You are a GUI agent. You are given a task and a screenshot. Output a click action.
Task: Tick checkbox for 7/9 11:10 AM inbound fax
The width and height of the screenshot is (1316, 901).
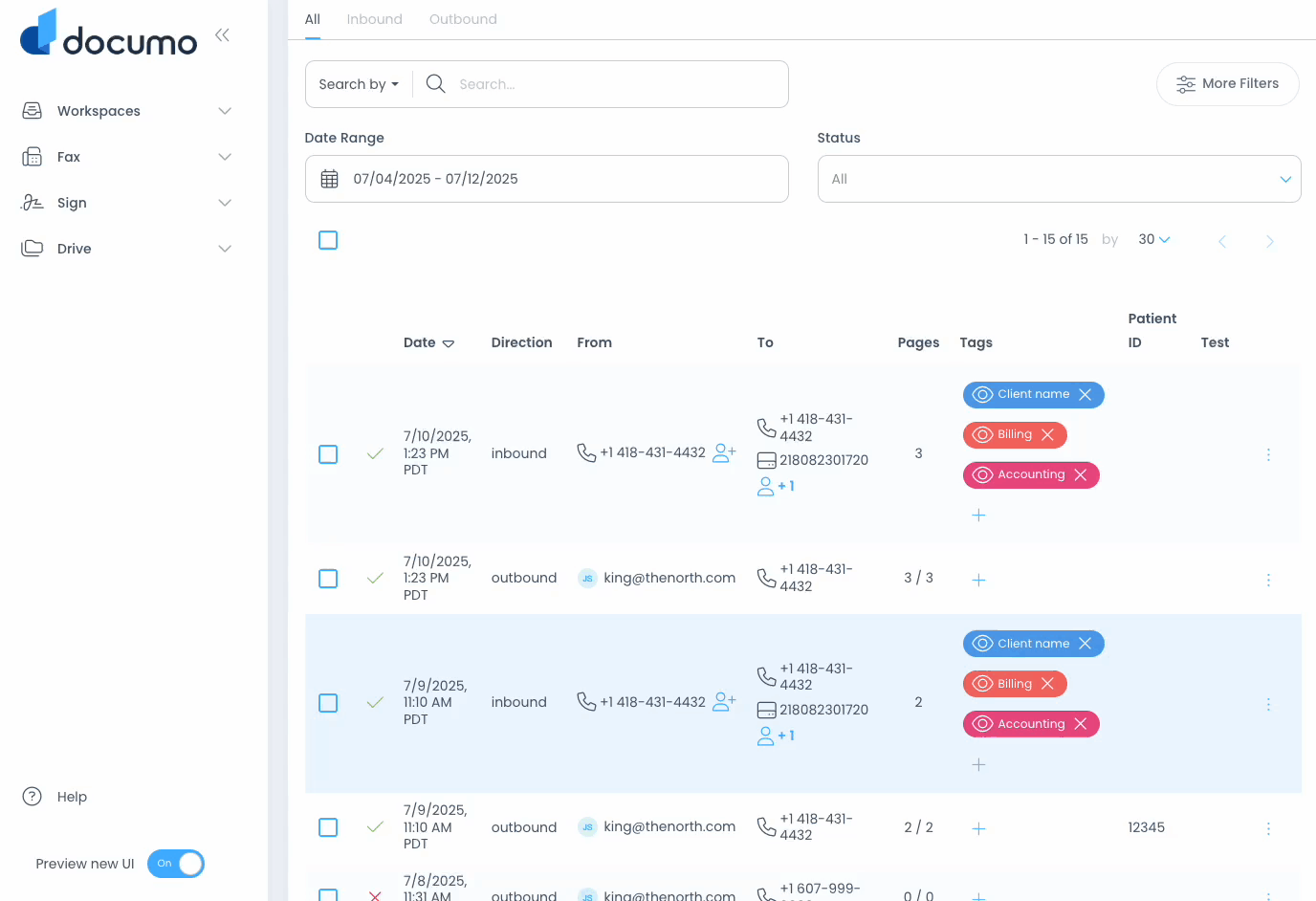tap(328, 703)
